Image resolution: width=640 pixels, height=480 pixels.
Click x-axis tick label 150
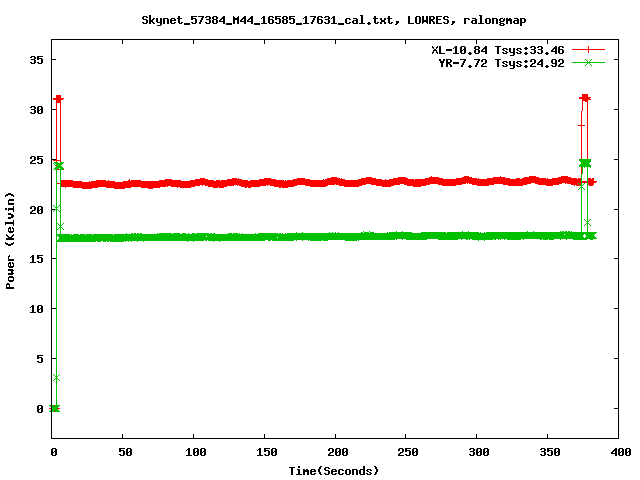pos(267,452)
